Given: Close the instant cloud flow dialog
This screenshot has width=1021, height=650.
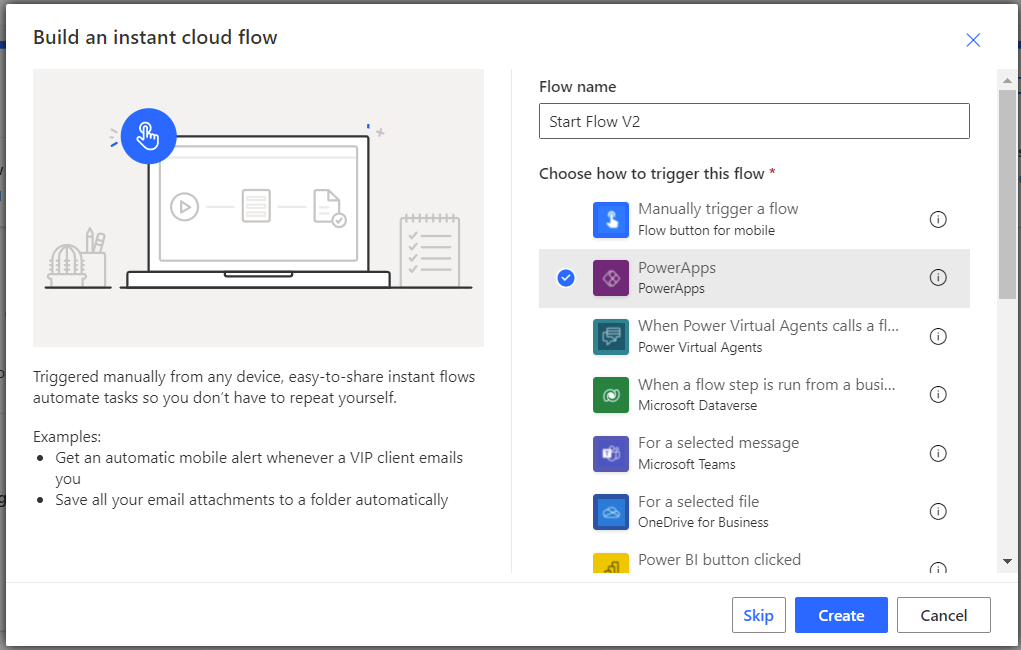Looking at the screenshot, I should [x=973, y=40].
